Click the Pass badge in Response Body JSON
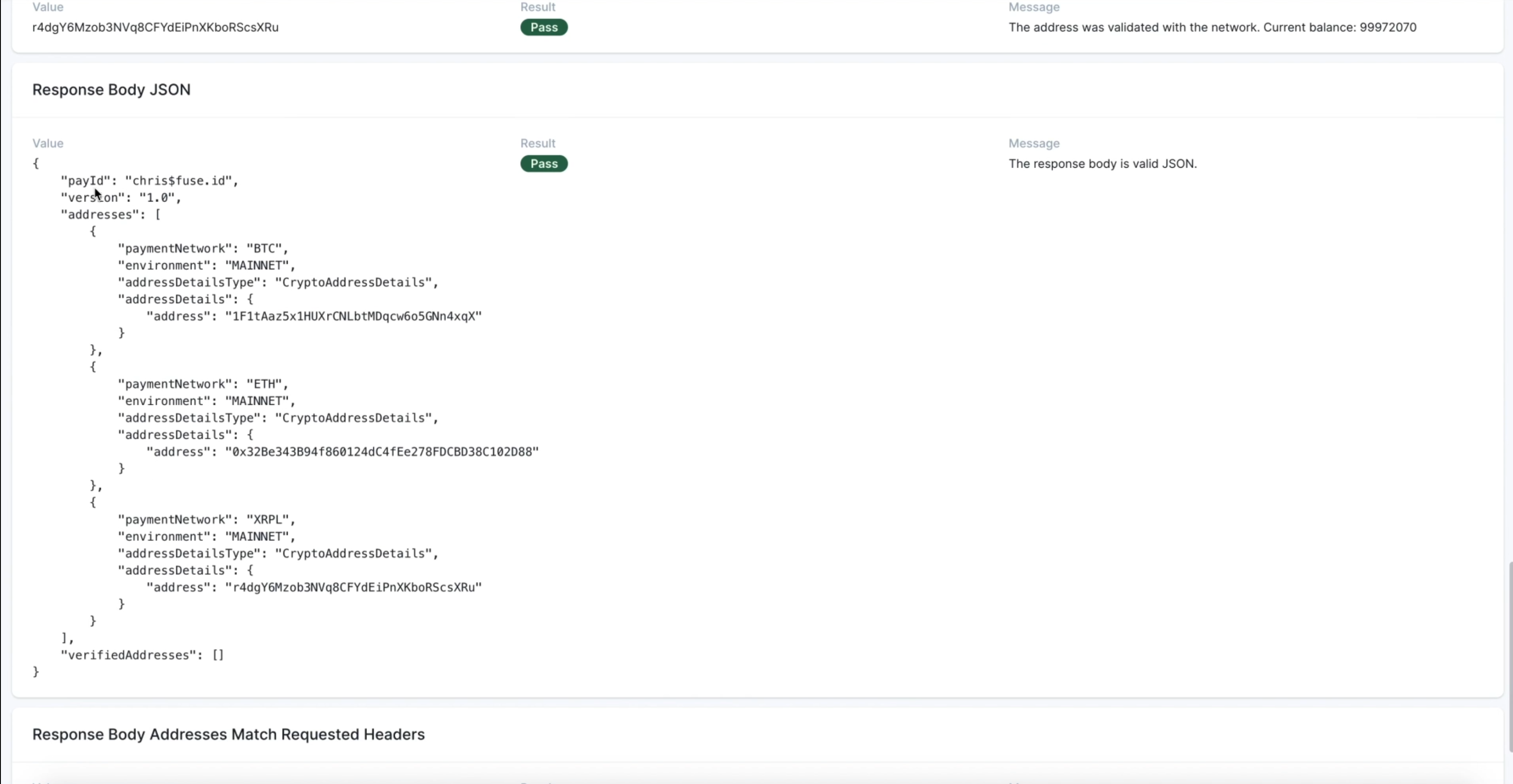Viewport: 1513px width, 784px height. click(543, 164)
